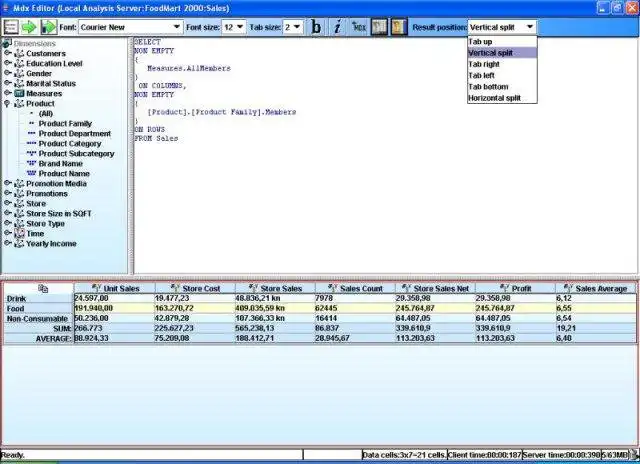
Task: Expand the Education Level dimension node
Action: [x=8, y=63]
